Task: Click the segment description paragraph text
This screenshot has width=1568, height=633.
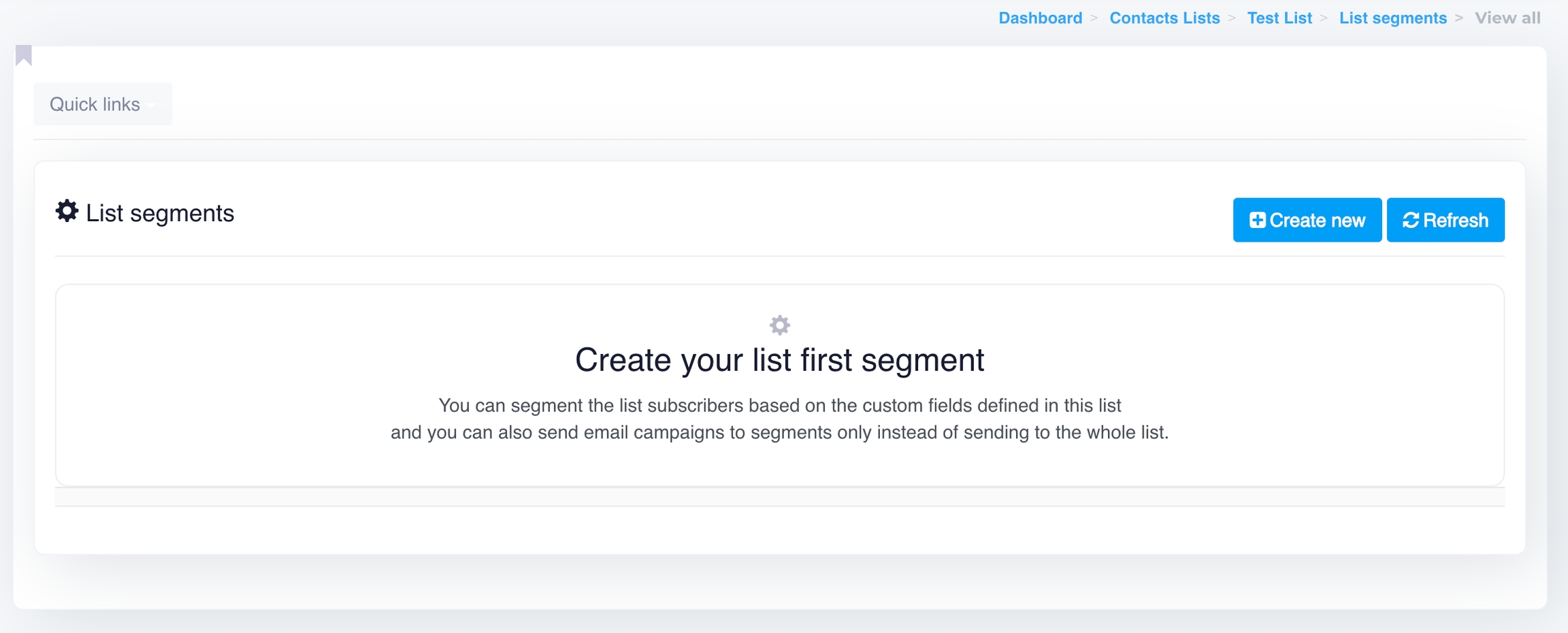Action: pyautogui.click(x=779, y=419)
